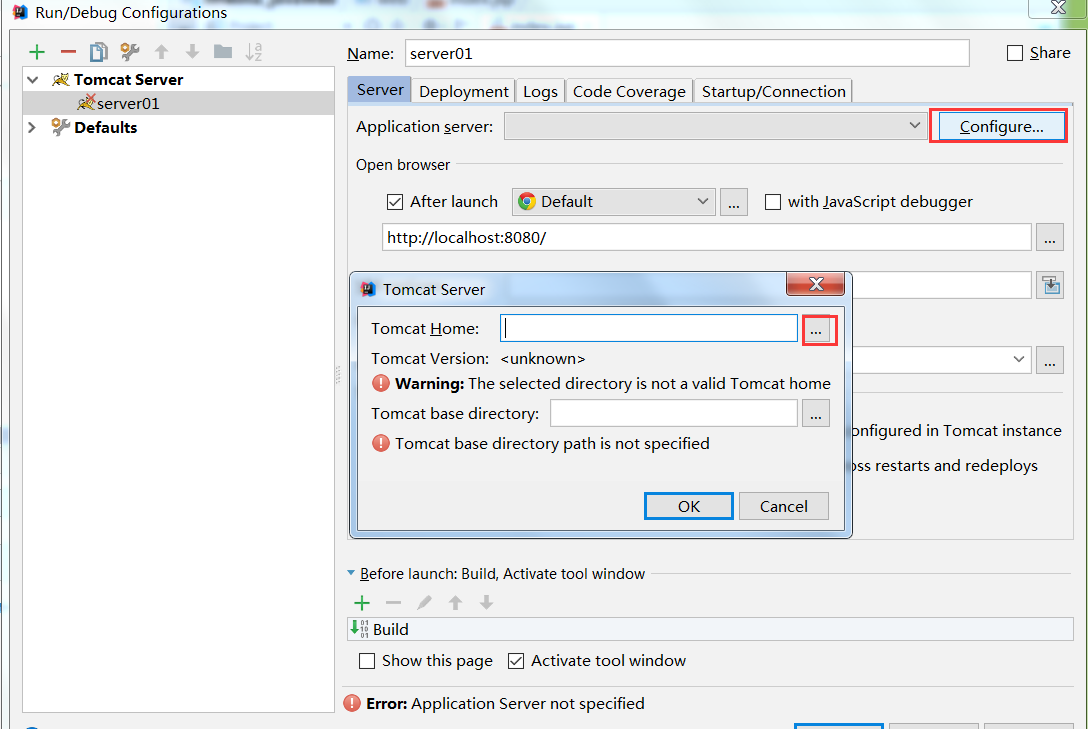Viewport: 1088px width, 729px height.
Task: Switch to the Server tab
Action: coord(380,90)
